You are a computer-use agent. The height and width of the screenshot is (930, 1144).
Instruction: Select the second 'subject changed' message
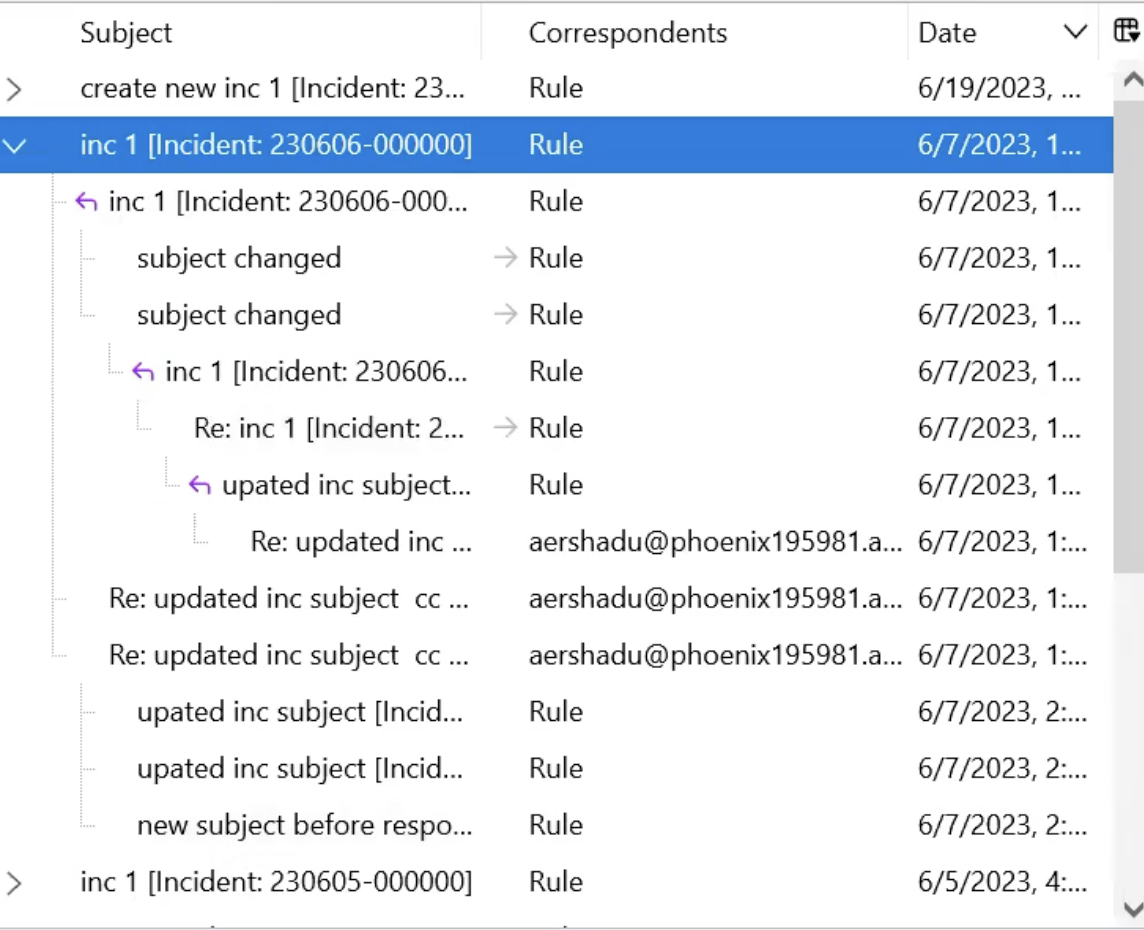[239, 315]
